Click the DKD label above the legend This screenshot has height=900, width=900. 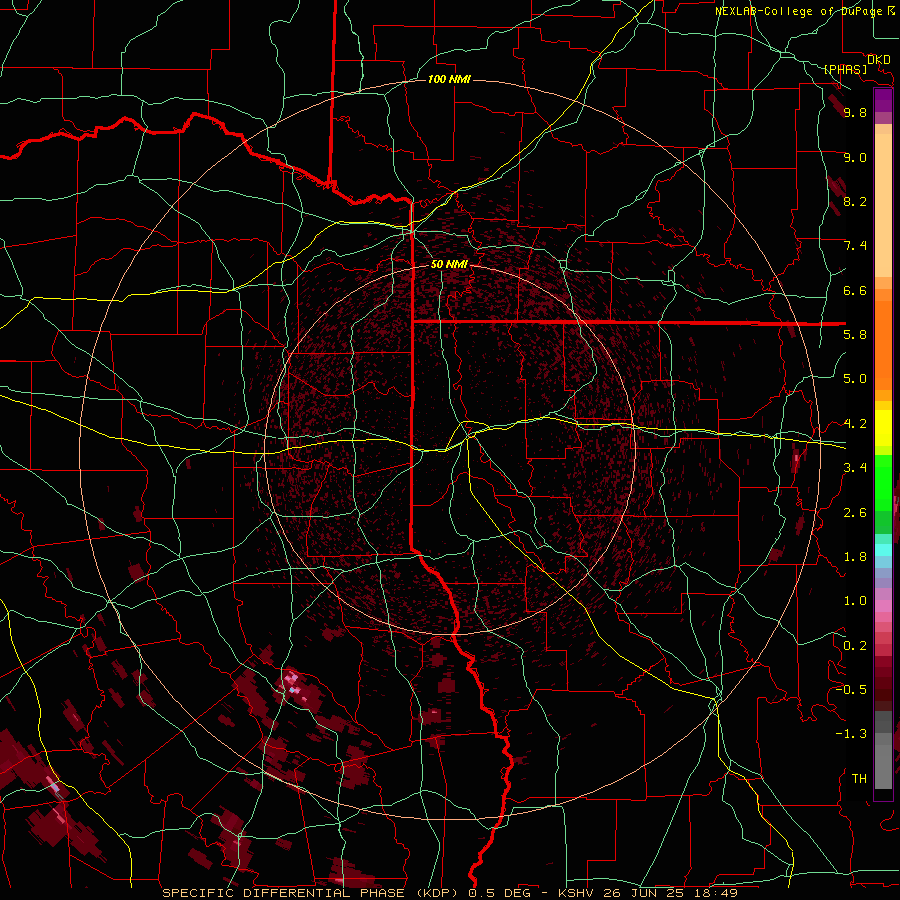click(x=878, y=60)
